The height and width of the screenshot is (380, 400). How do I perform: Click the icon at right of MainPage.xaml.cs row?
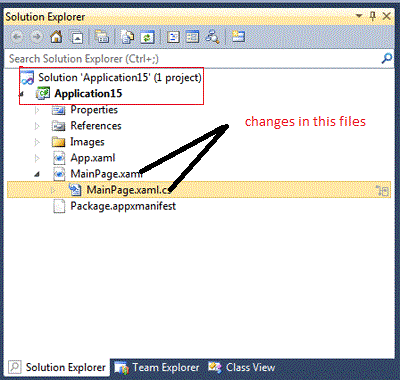point(382,190)
